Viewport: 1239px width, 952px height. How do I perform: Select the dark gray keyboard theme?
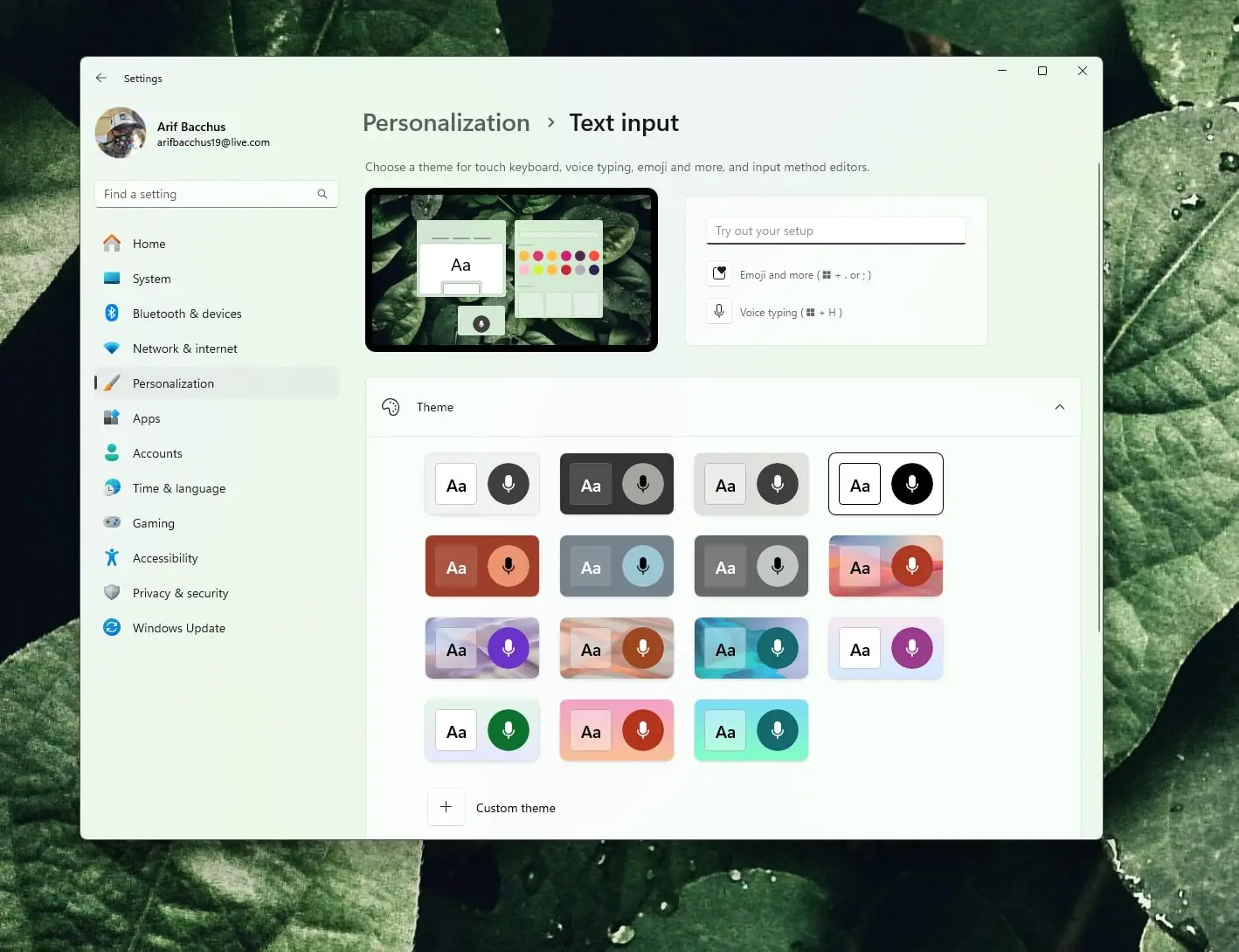click(616, 485)
